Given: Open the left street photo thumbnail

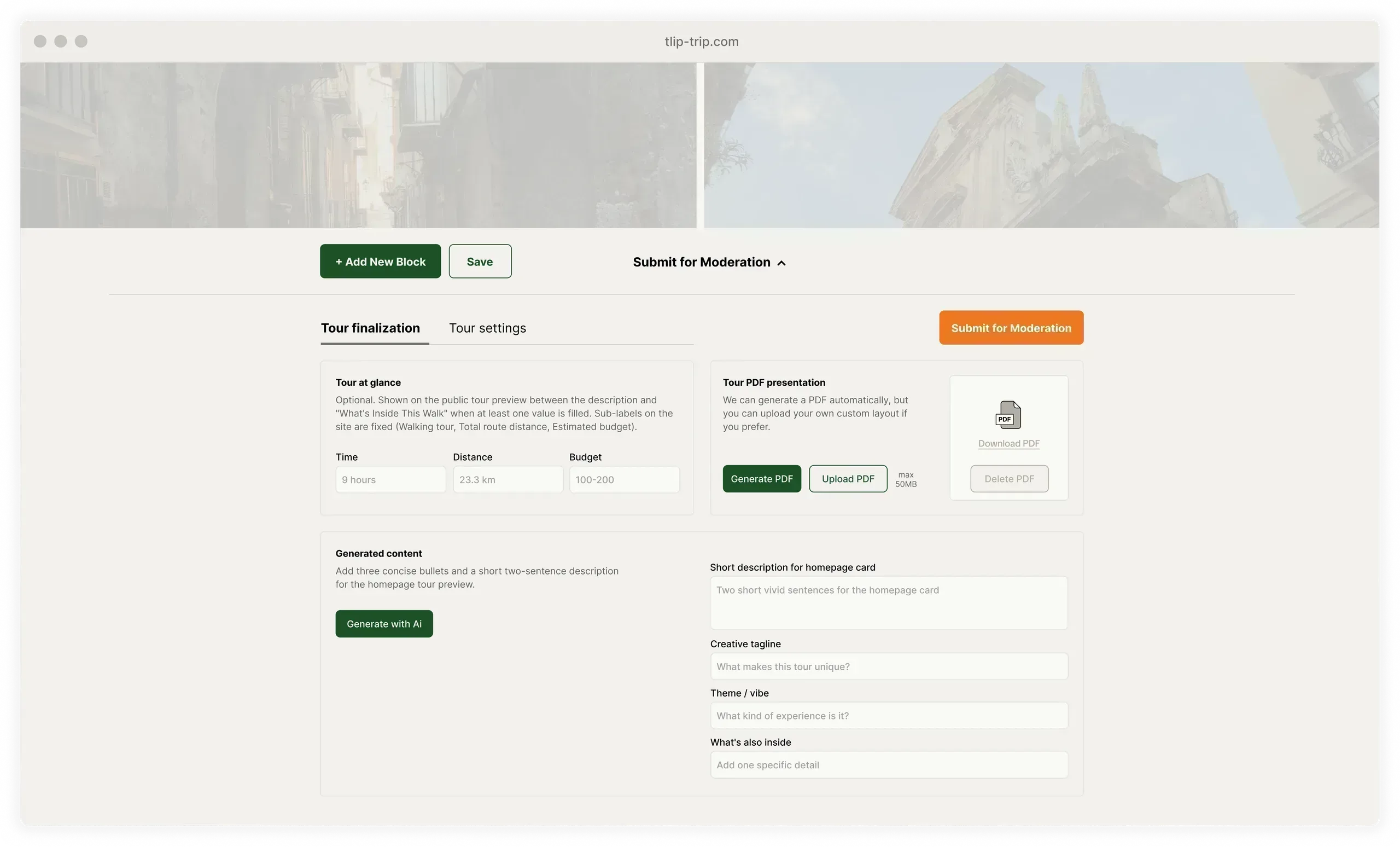Looking at the screenshot, I should pos(359,145).
